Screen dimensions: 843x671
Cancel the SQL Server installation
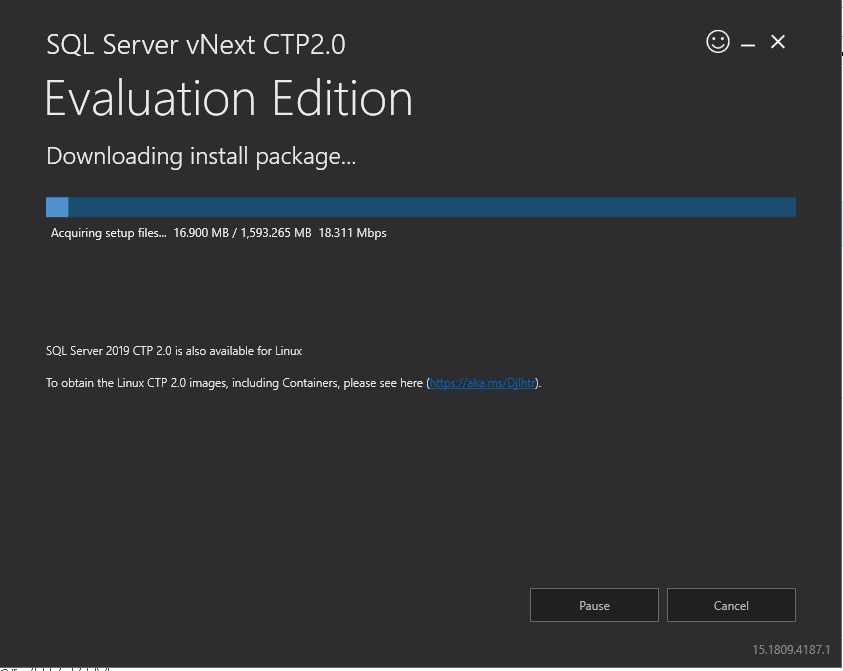point(731,605)
